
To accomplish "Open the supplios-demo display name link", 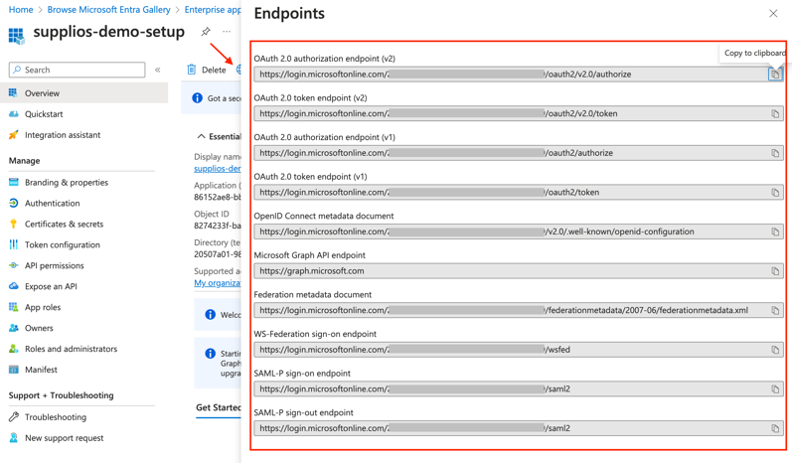I will coord(217,169).
